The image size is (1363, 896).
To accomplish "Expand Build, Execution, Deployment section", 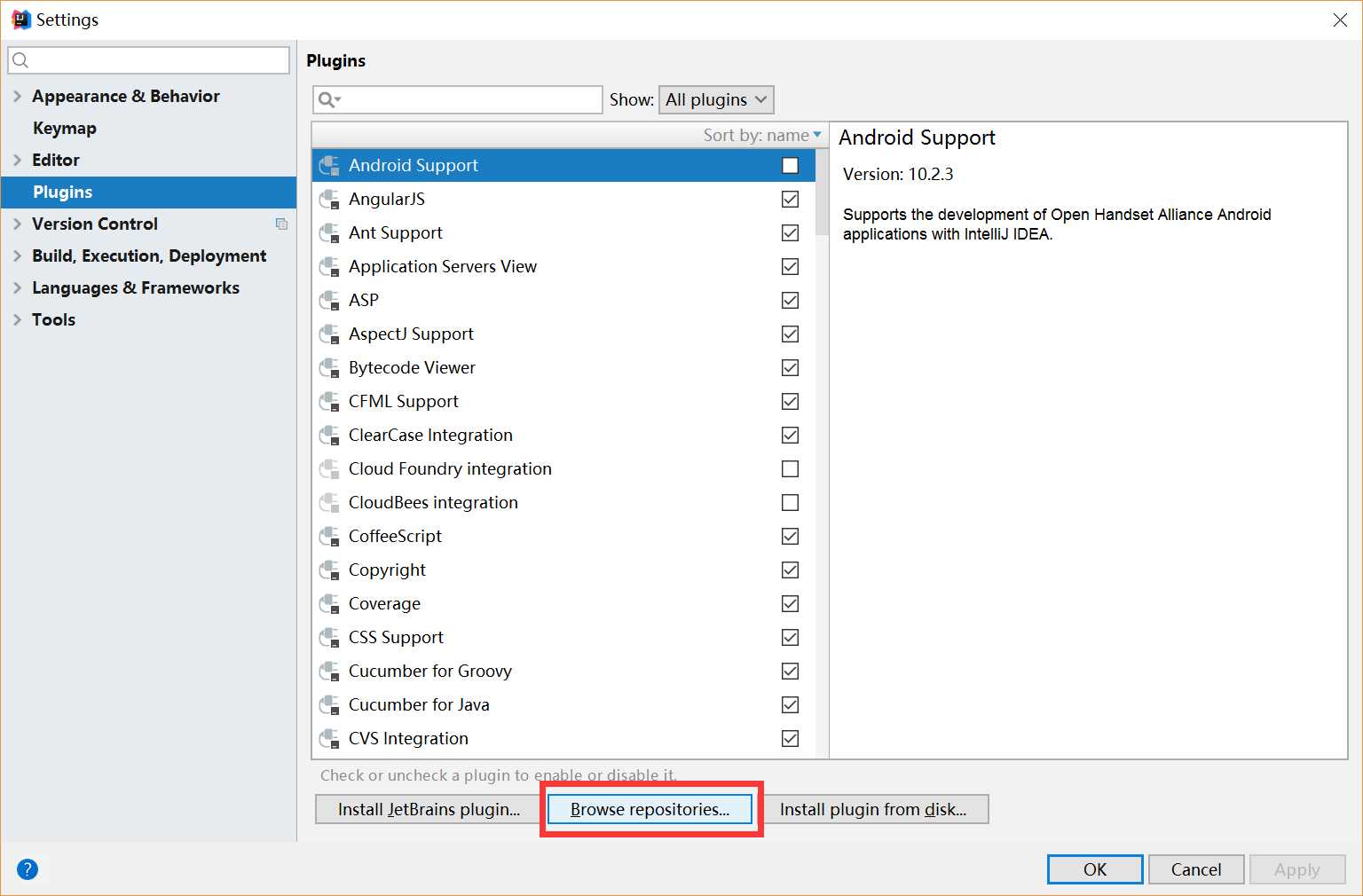I will (x=17, y=255).
